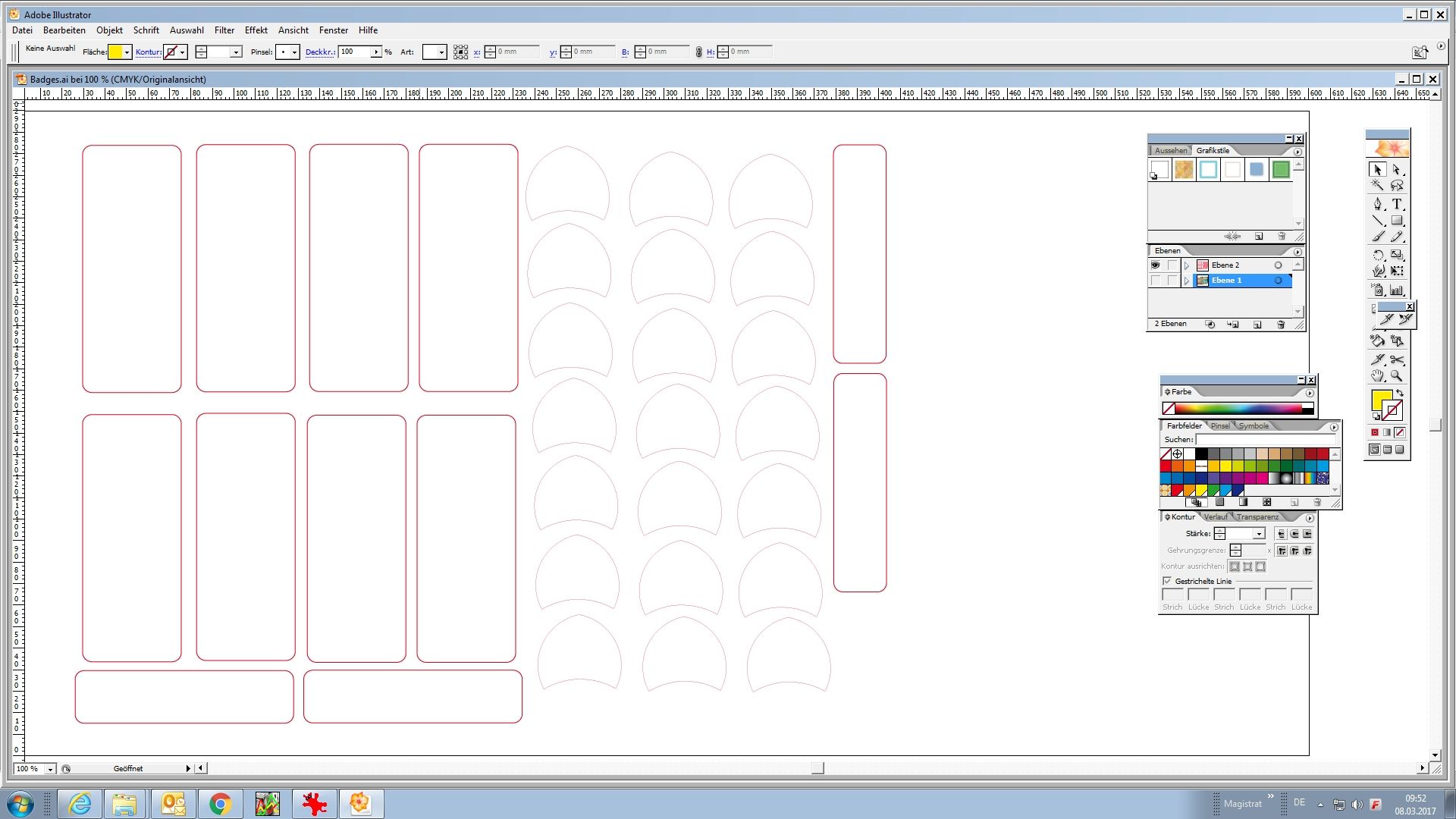Expand the Ebene 2 layer triangle
Viewport: 1456px width, 819px height.
[x=1187, y=265]
